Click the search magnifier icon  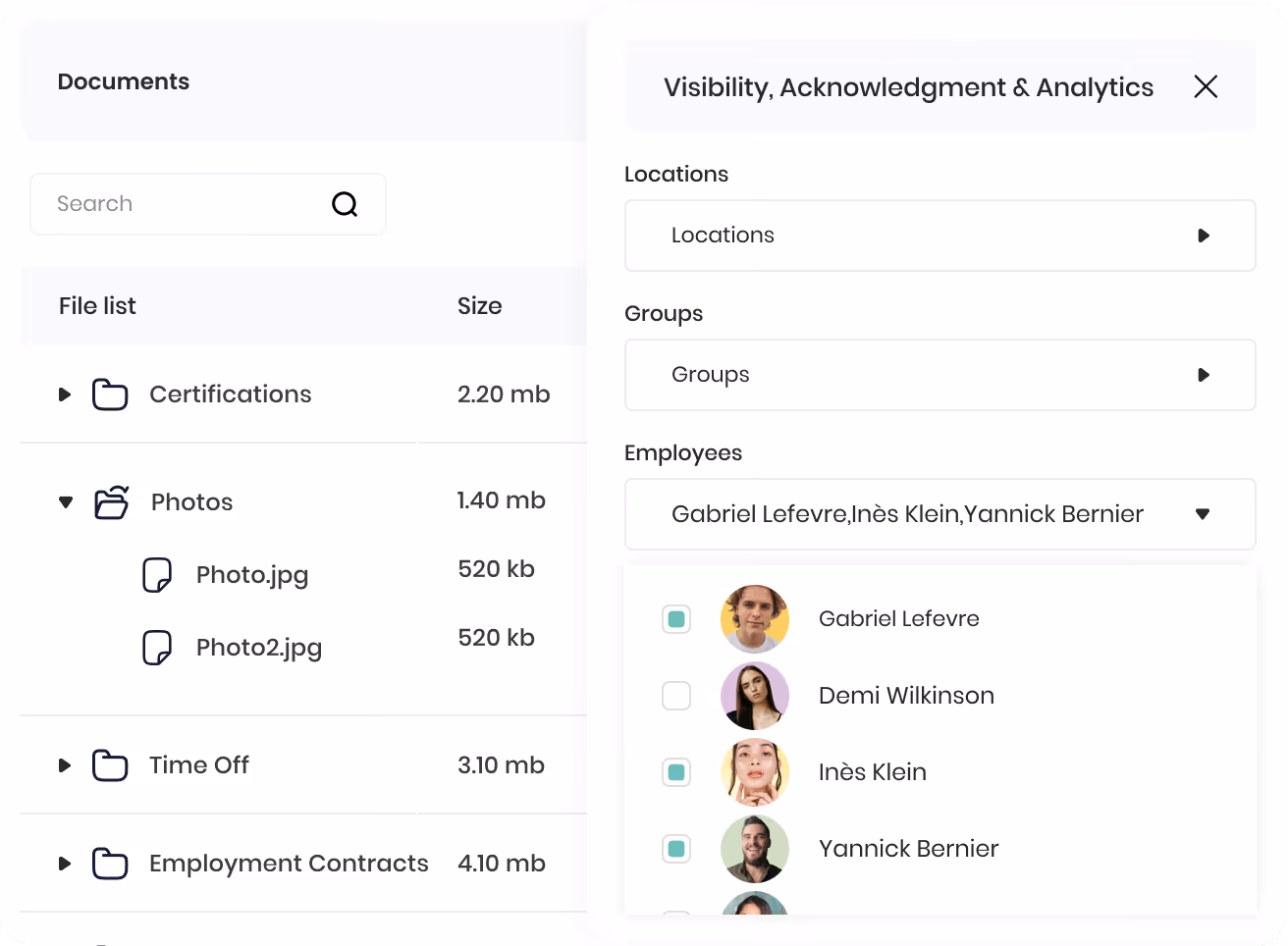pyautogui.click(x=345, y=204)
